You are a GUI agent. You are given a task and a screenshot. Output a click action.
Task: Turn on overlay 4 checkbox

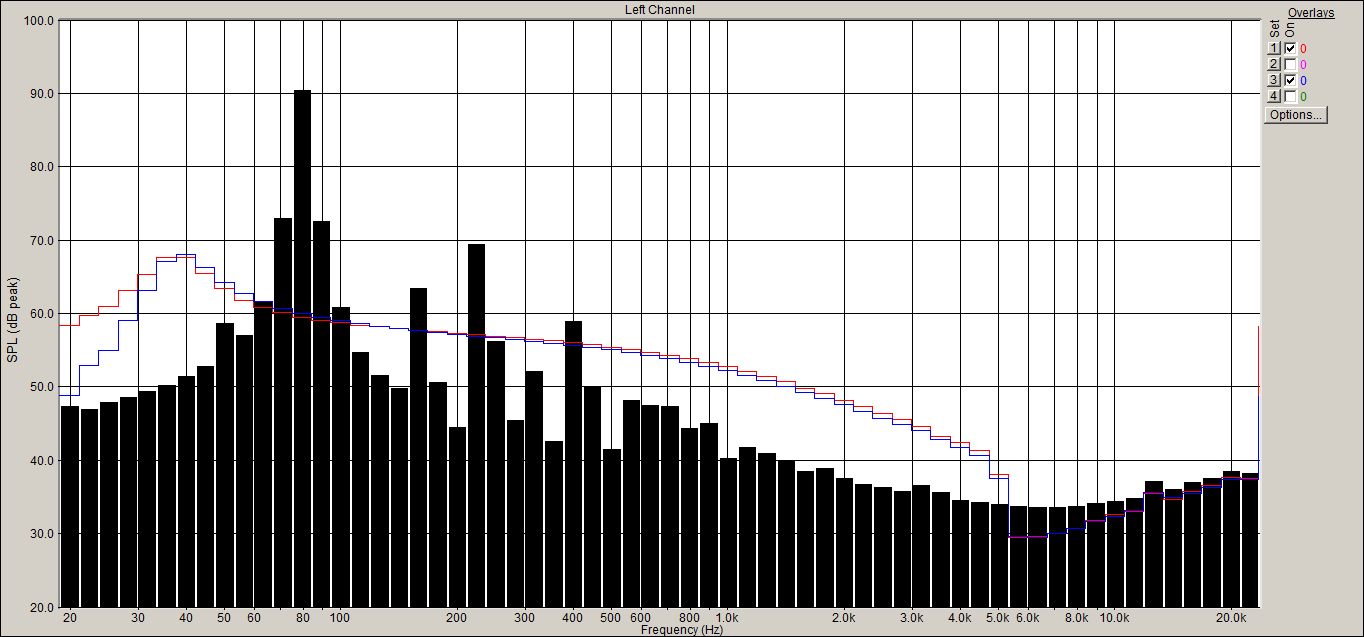1290,96
